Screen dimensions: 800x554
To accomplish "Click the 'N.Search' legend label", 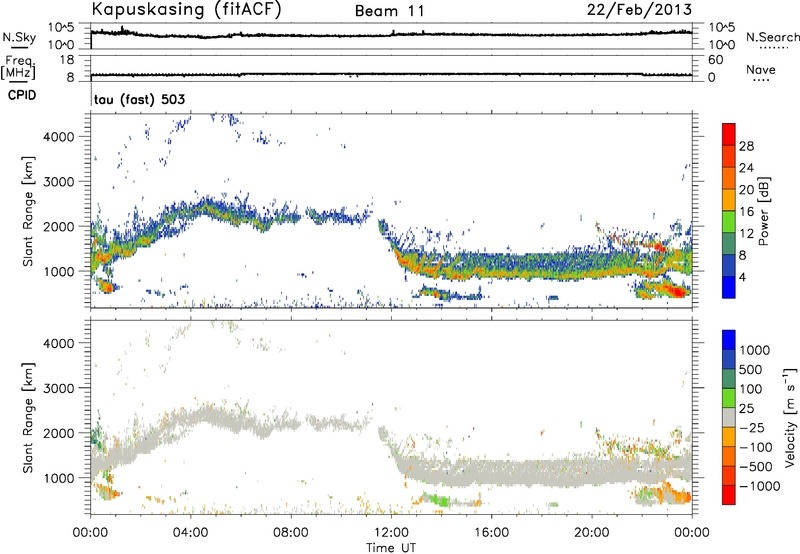I will [772, 37].
